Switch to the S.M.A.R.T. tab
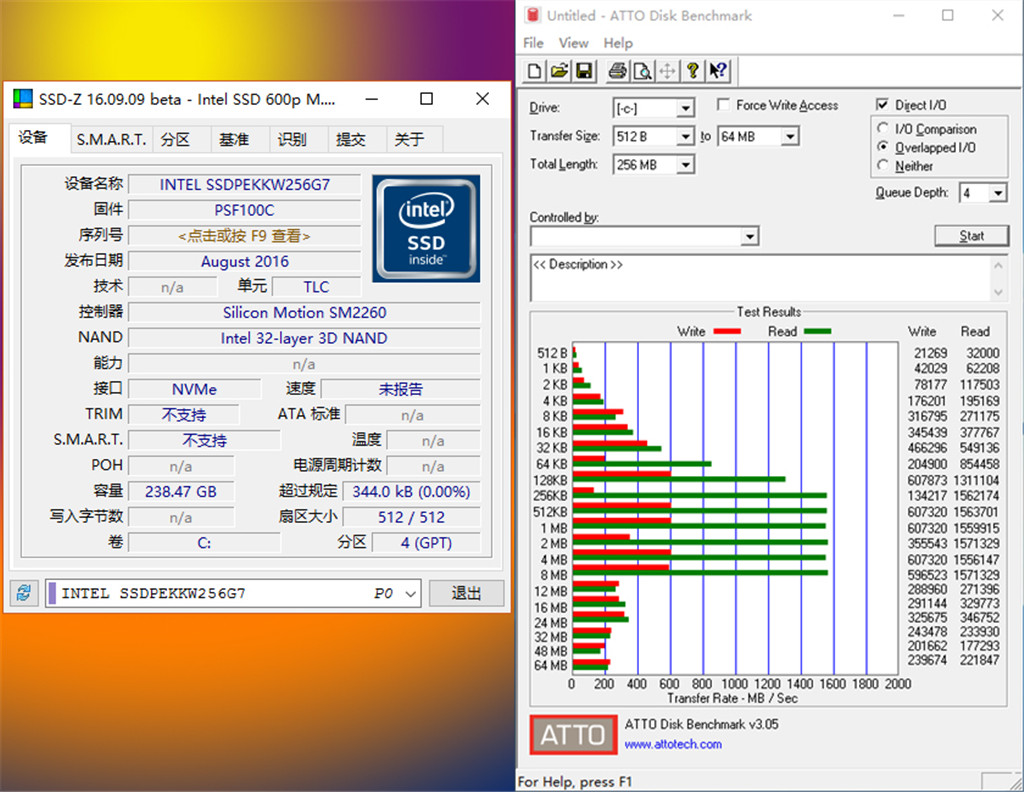 click(x=110, y=140)
